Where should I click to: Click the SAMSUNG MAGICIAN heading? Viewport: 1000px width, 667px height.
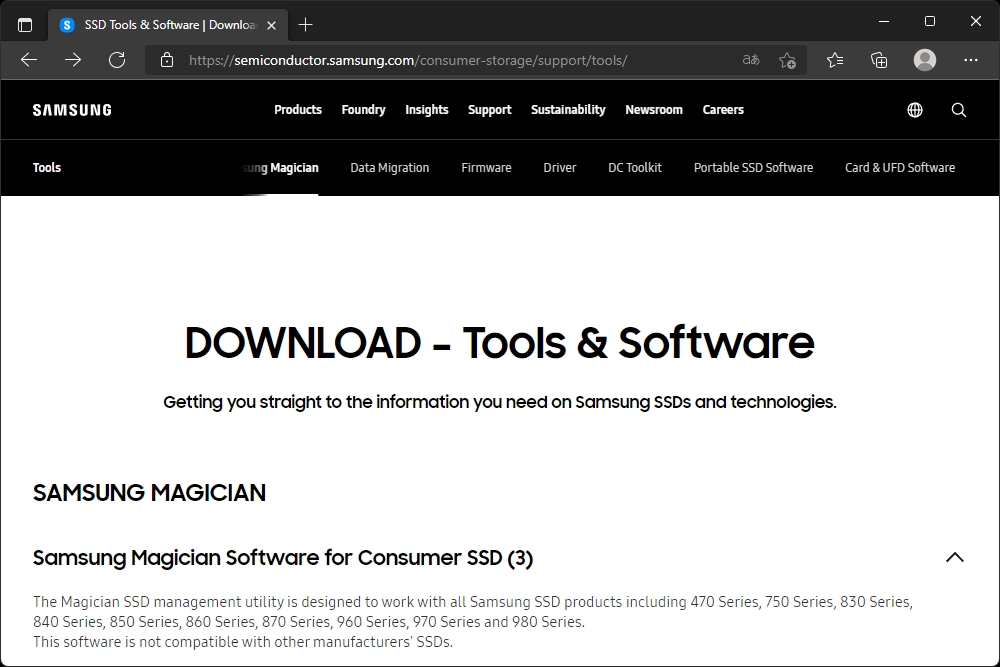pos(149,493)
